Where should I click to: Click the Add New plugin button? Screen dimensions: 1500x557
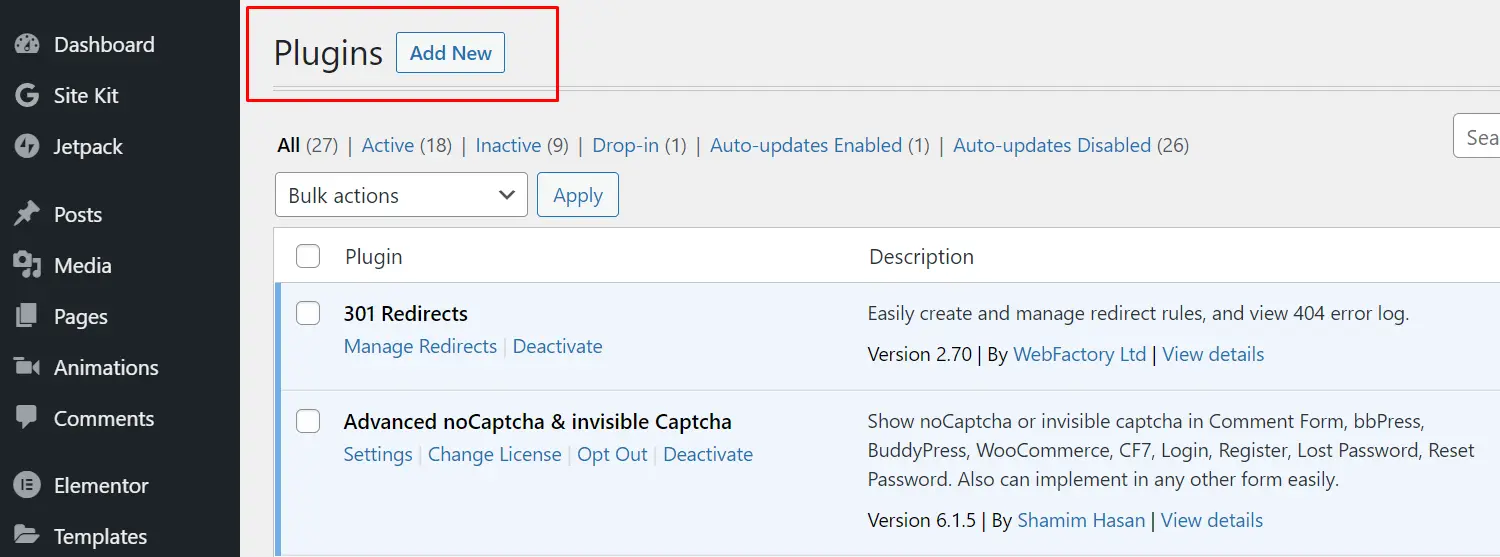click(450, 53)
